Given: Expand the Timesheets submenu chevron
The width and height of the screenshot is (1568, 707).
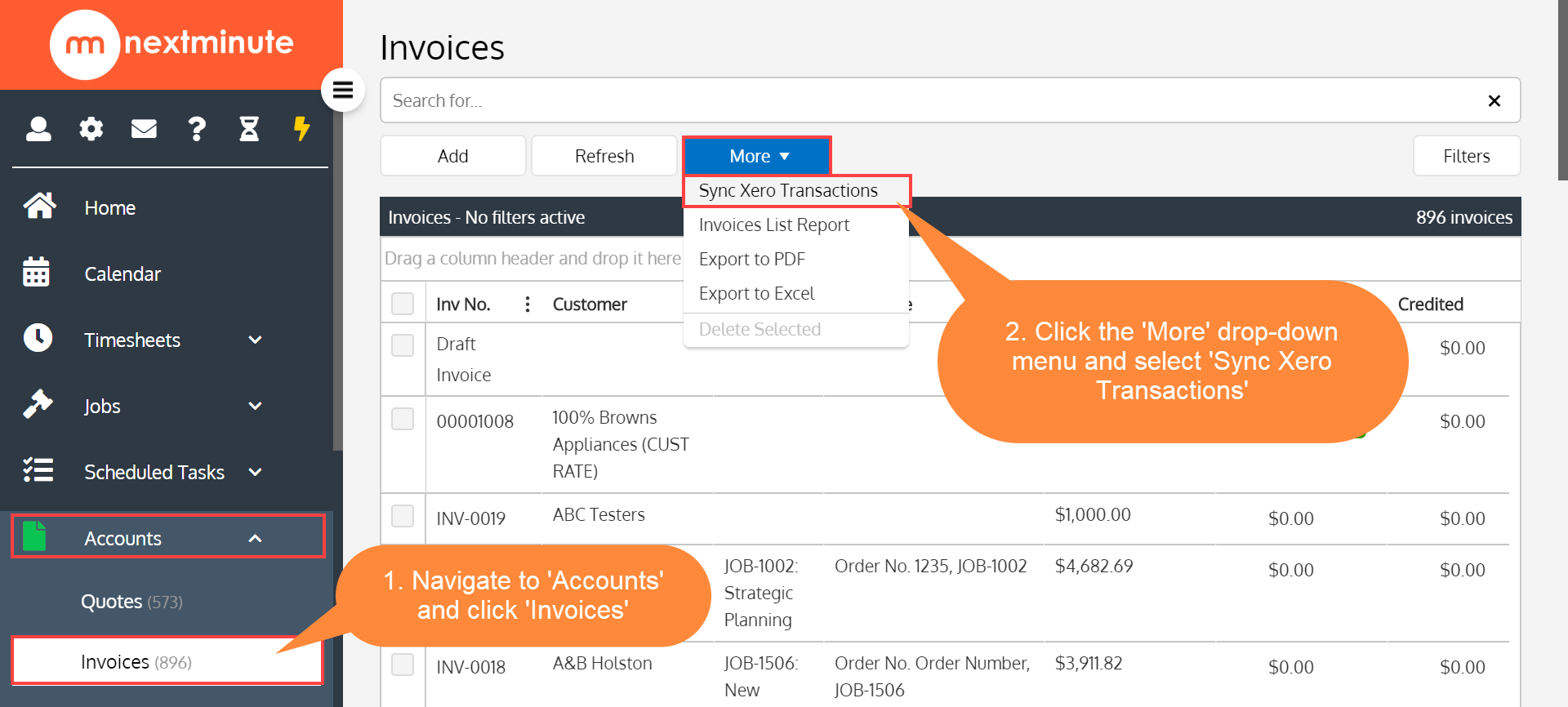Looking at the screenshot, I should [x=255, y=340].
